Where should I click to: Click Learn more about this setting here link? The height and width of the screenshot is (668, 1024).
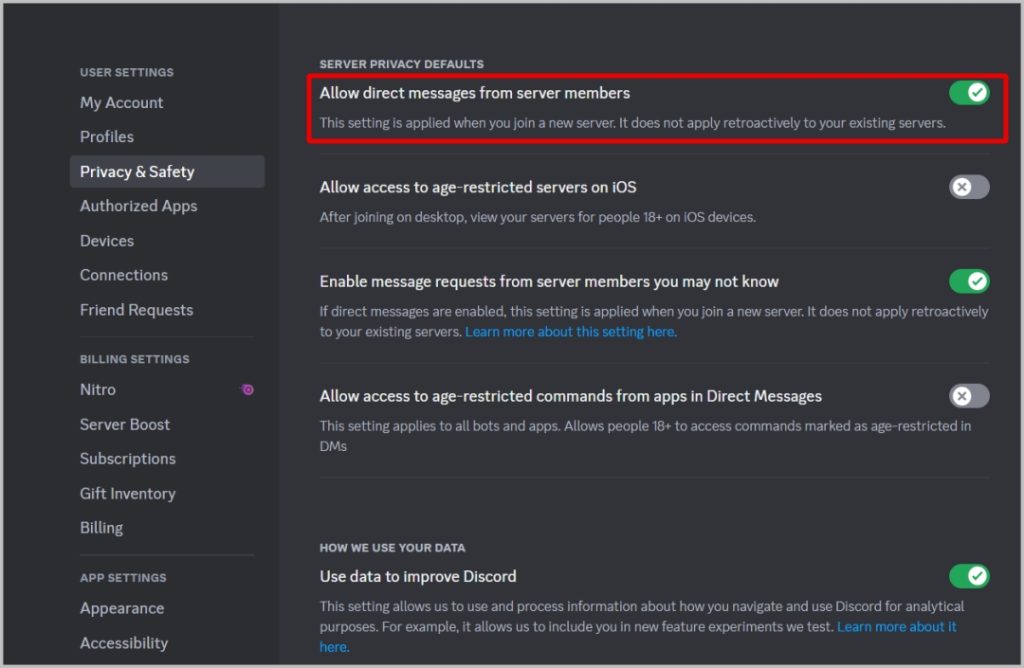(571, 332)
